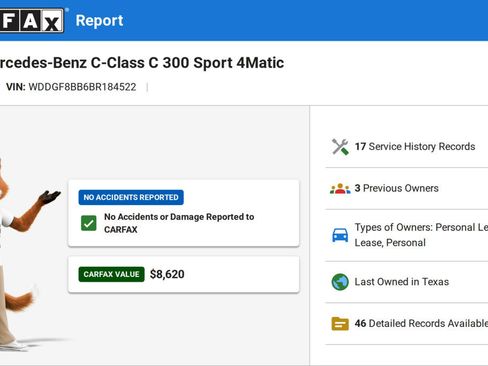Click the Report header title

(99, 21)
